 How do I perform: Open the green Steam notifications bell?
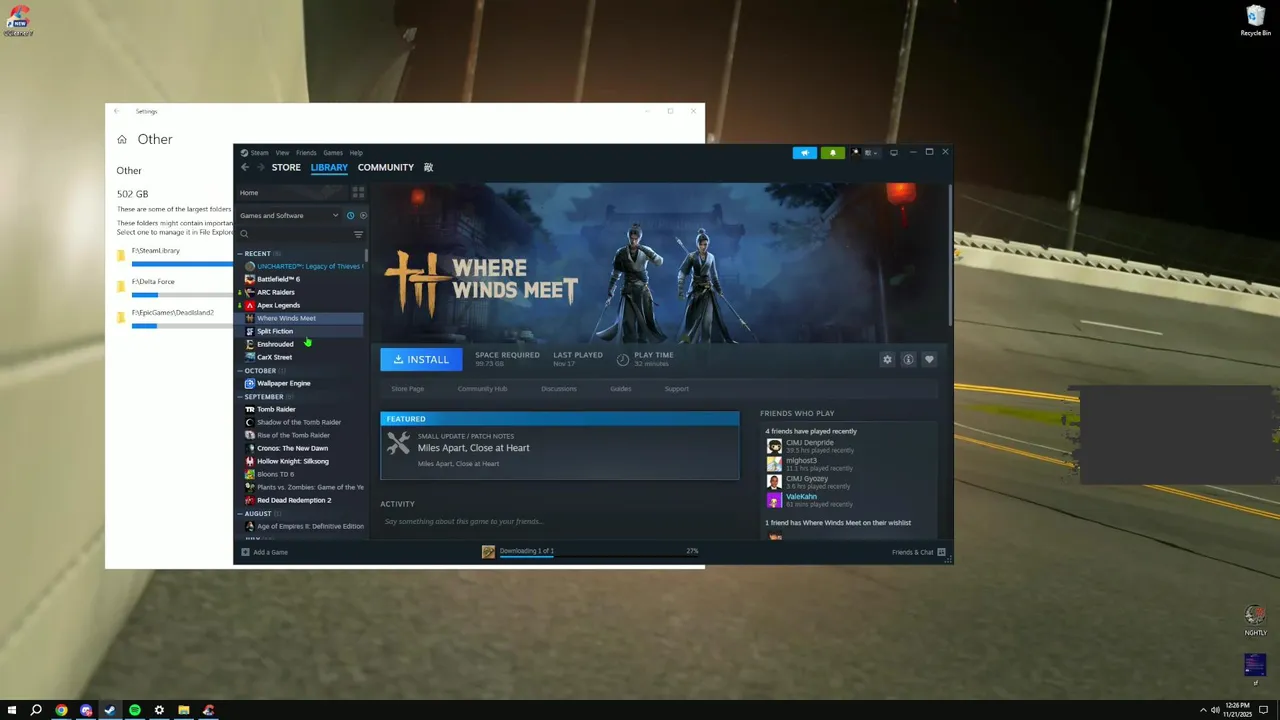pos(832,153)
